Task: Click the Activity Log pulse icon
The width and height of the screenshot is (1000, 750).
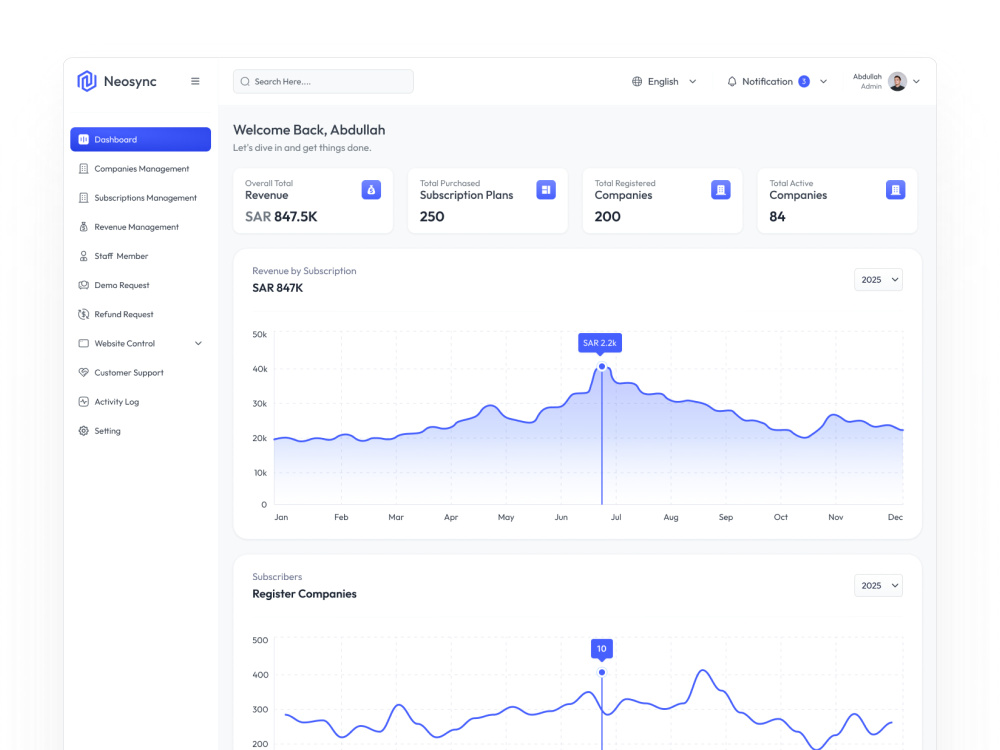Action: pos(84,401)
